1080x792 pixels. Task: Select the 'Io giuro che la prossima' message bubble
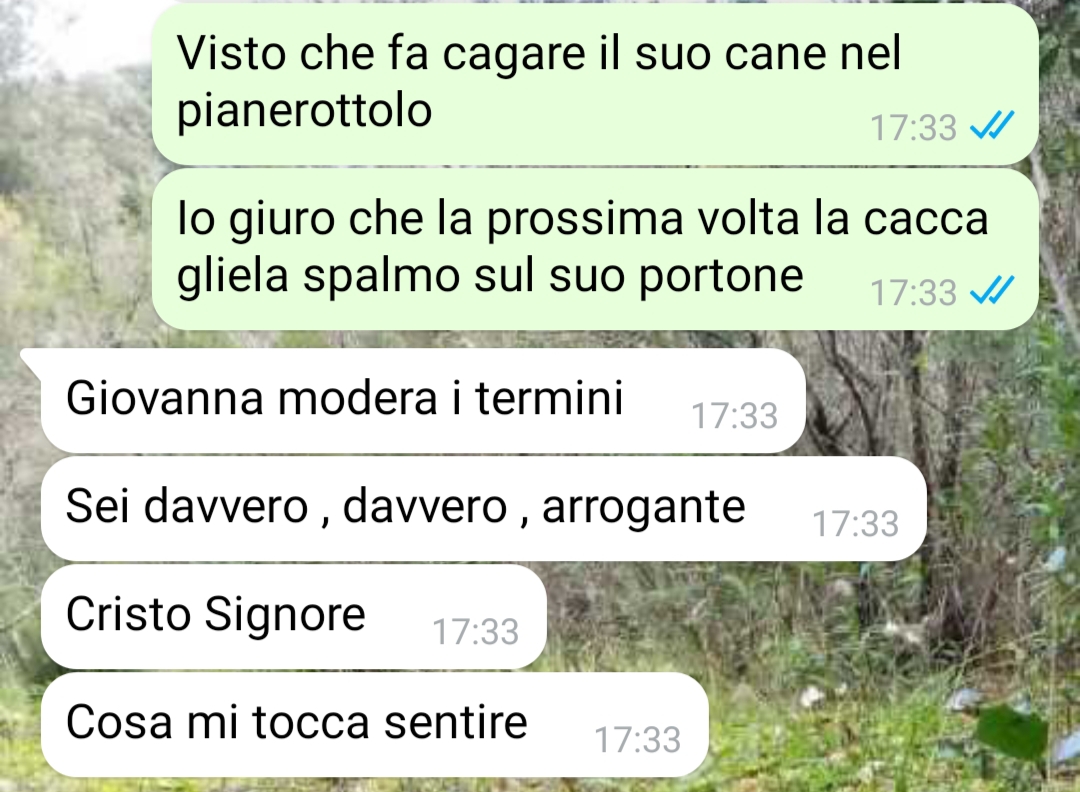tap(595, 249)
